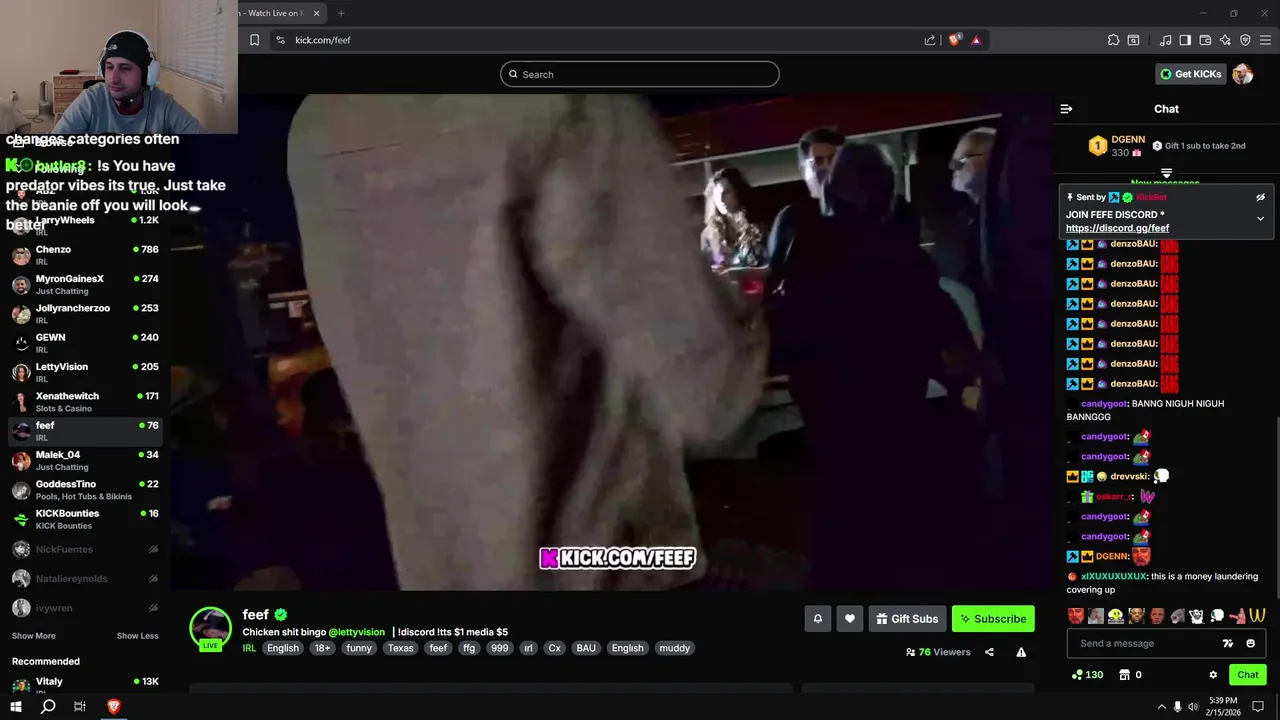This screenshot has height=720, width=1280.
Task: Collapse the chat panel arrow icon
Action: (x=1066, y=109)
